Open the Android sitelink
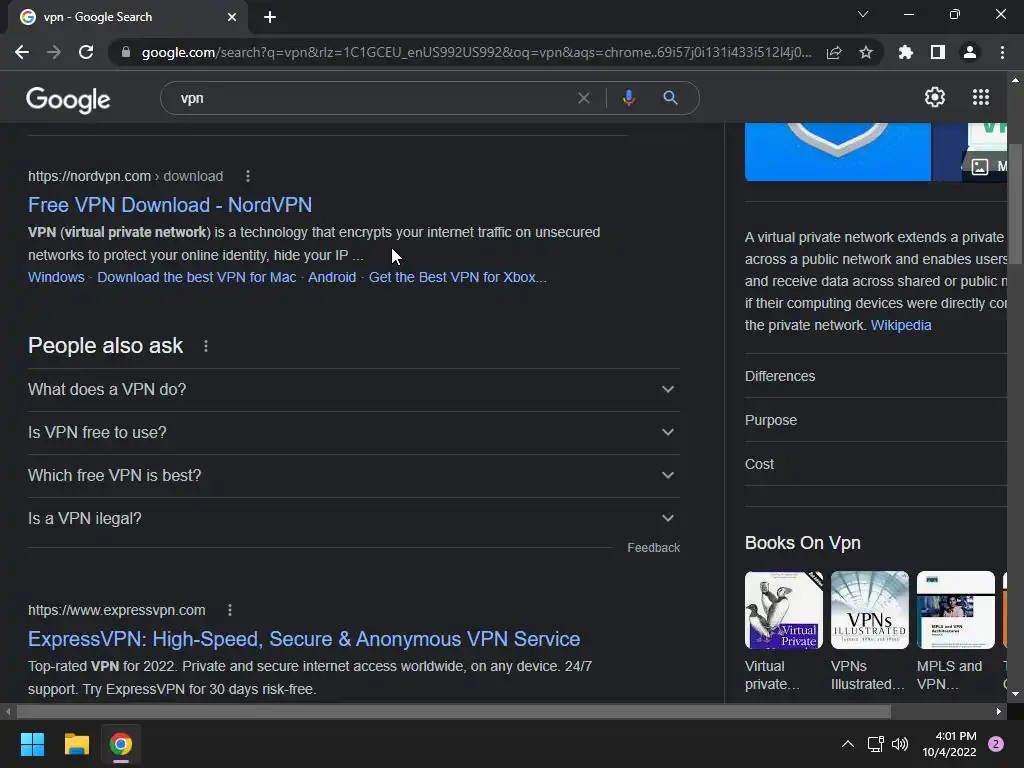The width and height of the screenshot is (1024, 768). [x=332, y=278]
